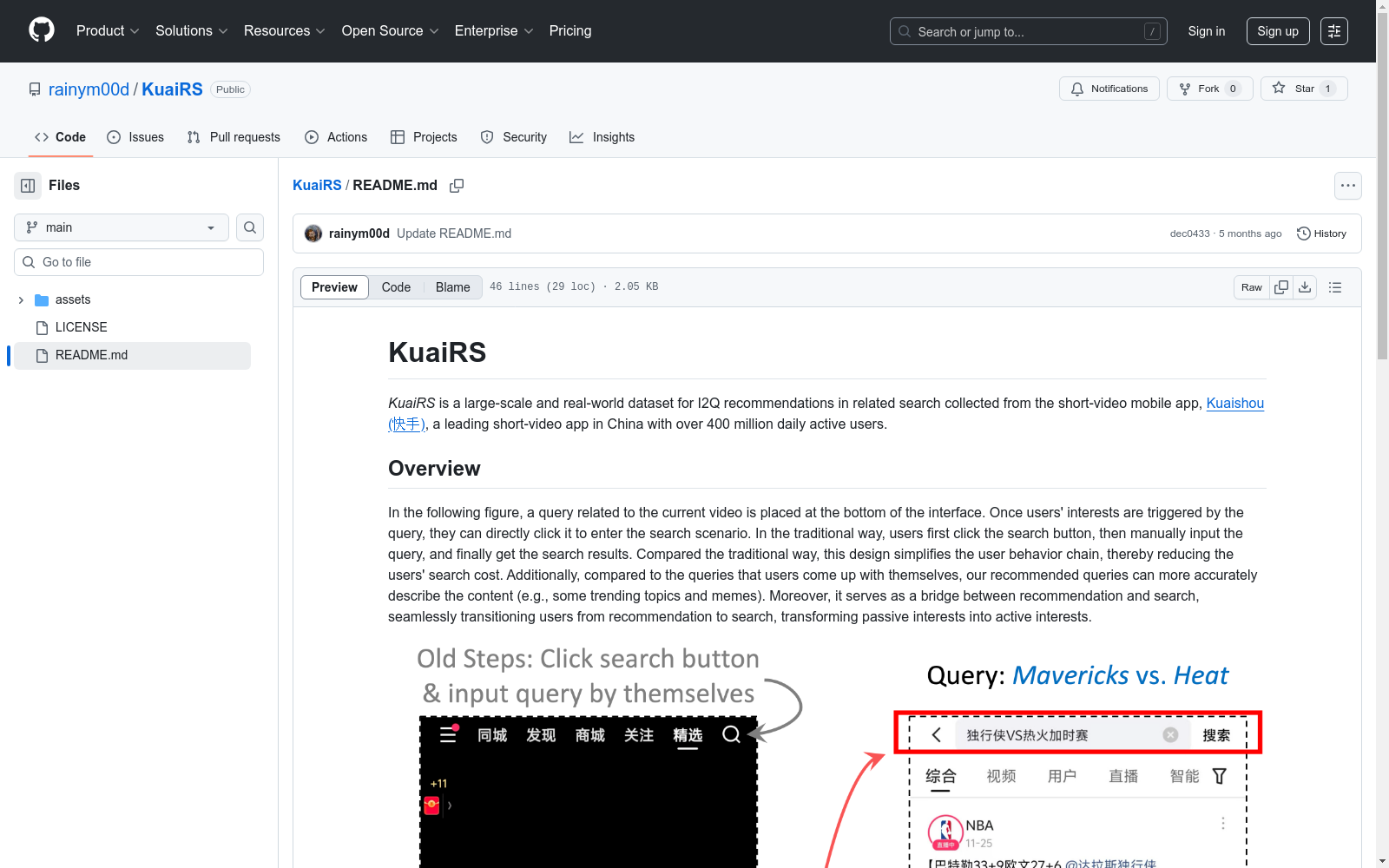Download the raw file
The height and width of the screenshot is (868, 1389).
[1305, 287]
